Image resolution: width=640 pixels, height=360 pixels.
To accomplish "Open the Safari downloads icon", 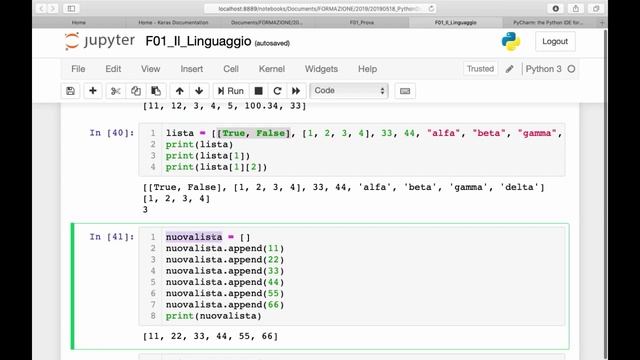I will (x=556, y=8).
